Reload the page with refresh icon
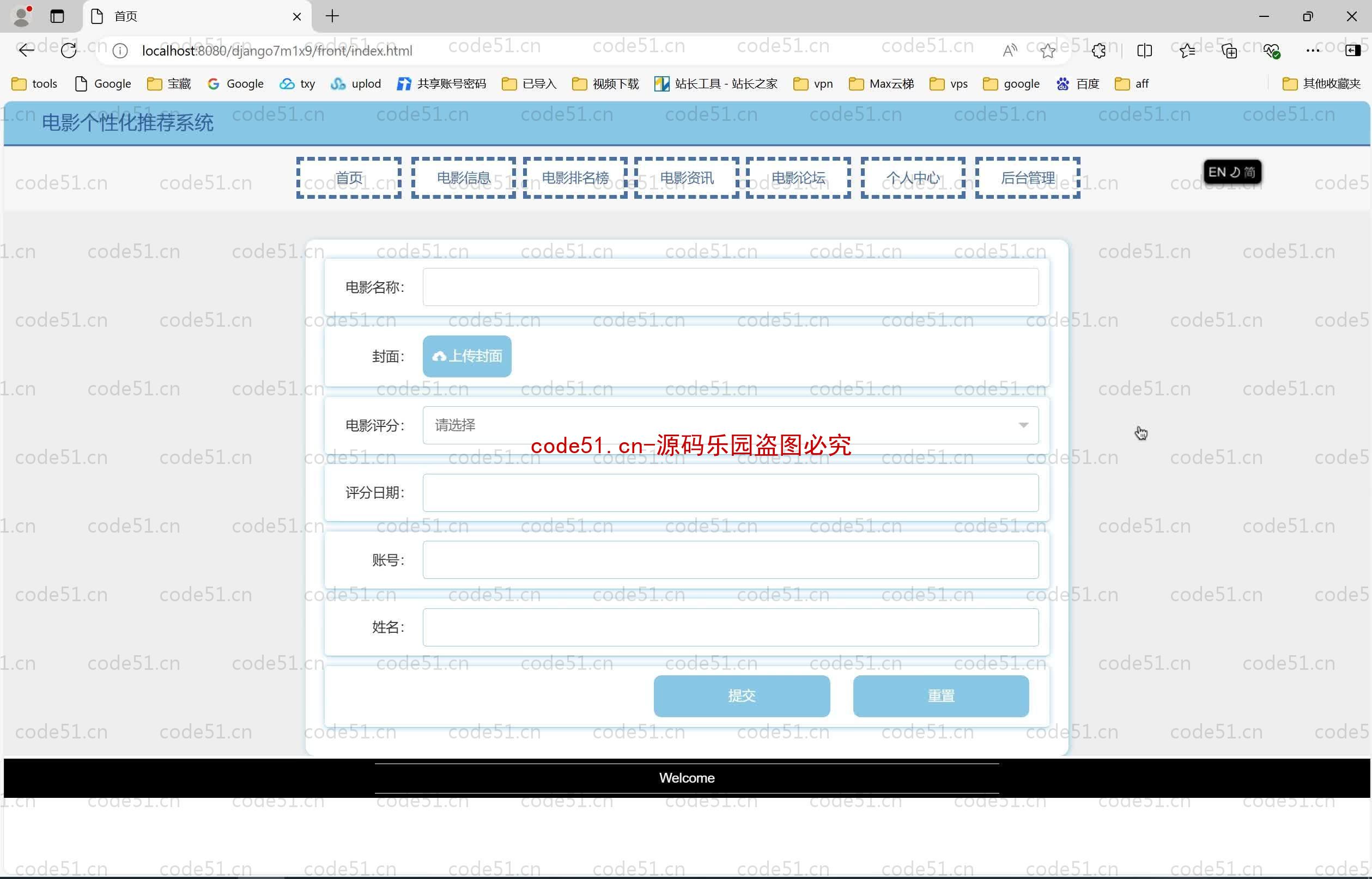Viewport: 1372px width, 879px height. click(69, 51)
